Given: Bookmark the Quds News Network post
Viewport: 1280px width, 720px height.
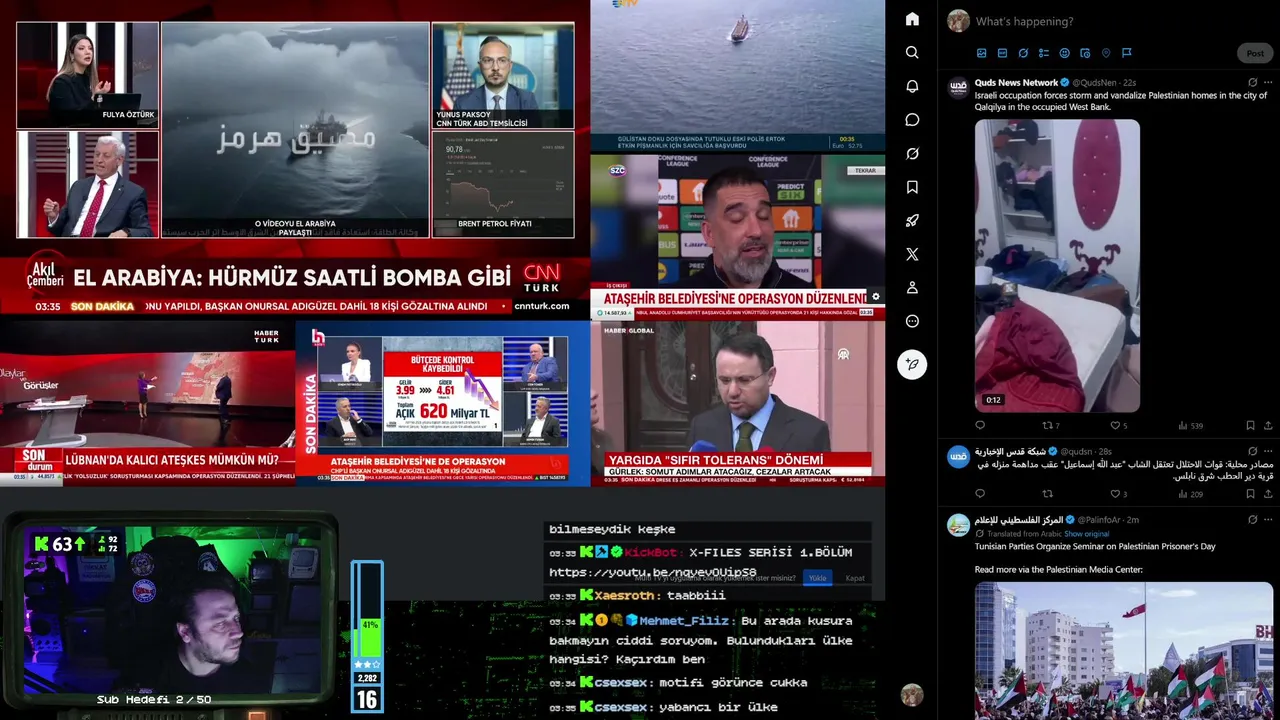Looking at the screenshot, I should [1250, 425].
